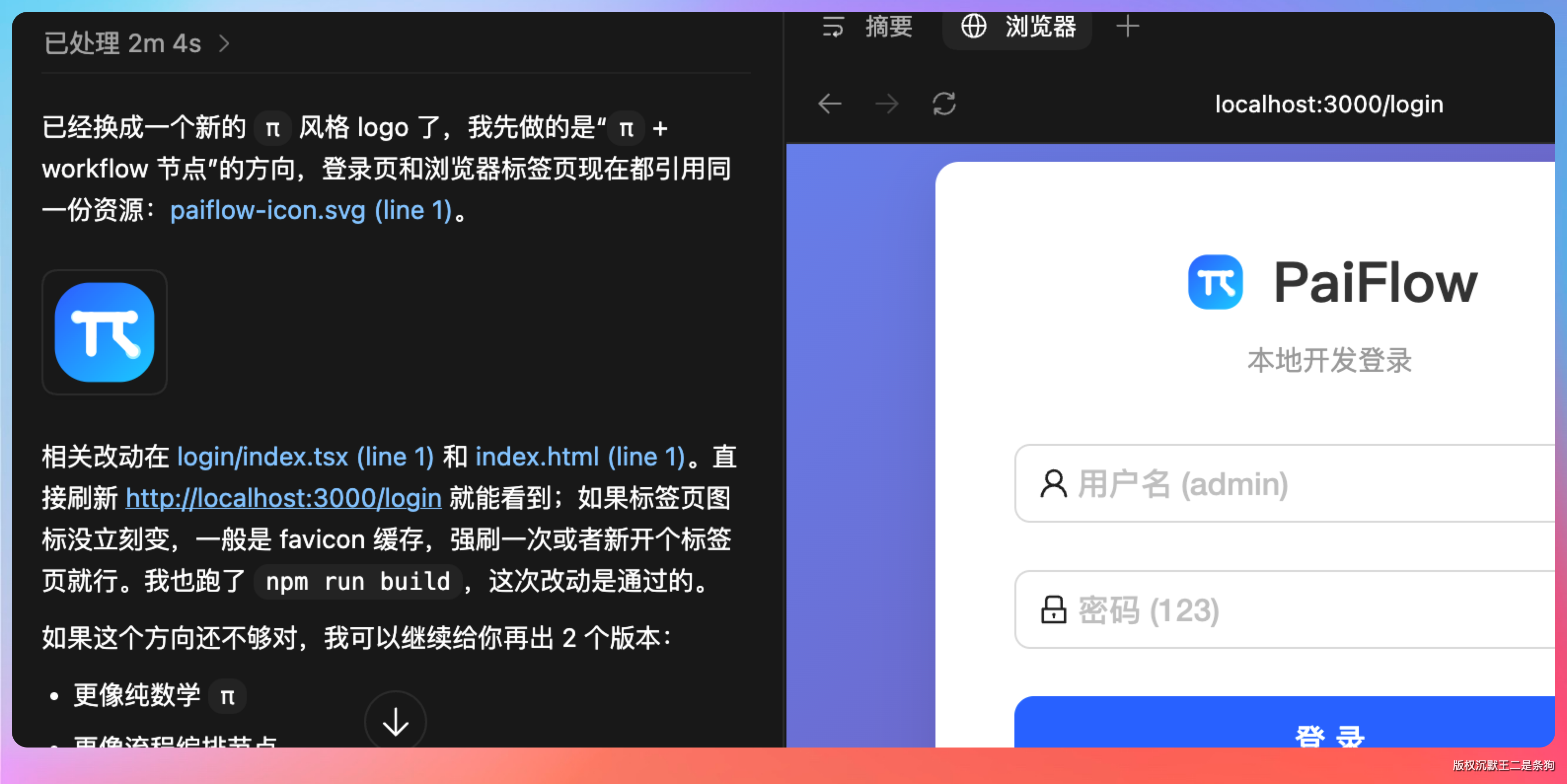Click the globe icon on 浏览器 tab

pyautogui.click(x=973, y=27)
